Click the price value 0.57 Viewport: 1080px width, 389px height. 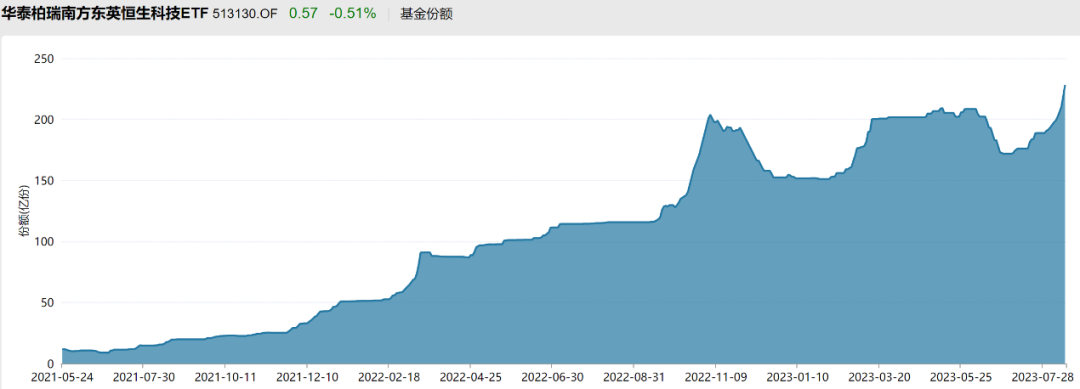pyautogui.click(x=303, y=14)
